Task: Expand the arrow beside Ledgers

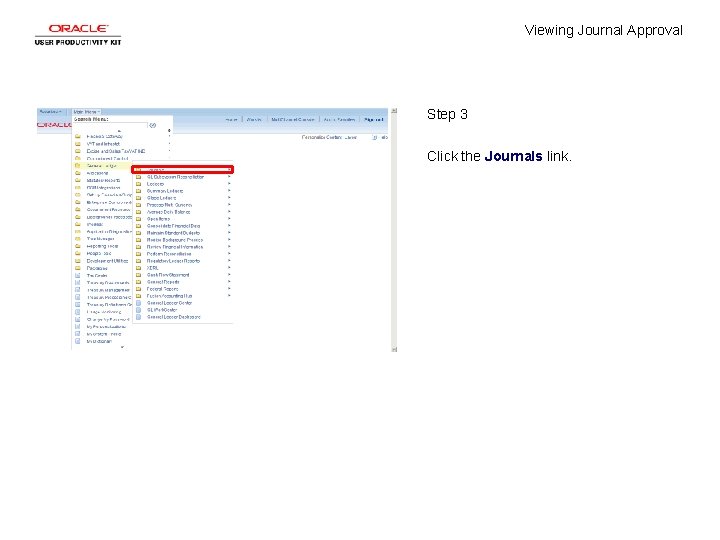Action: 229,184
